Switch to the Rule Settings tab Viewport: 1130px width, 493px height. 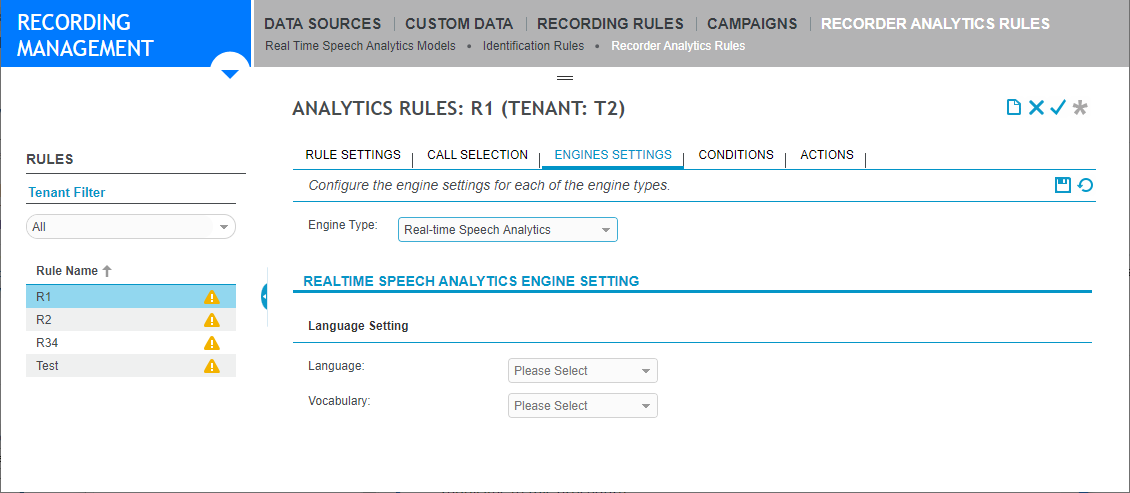point(353,155)
